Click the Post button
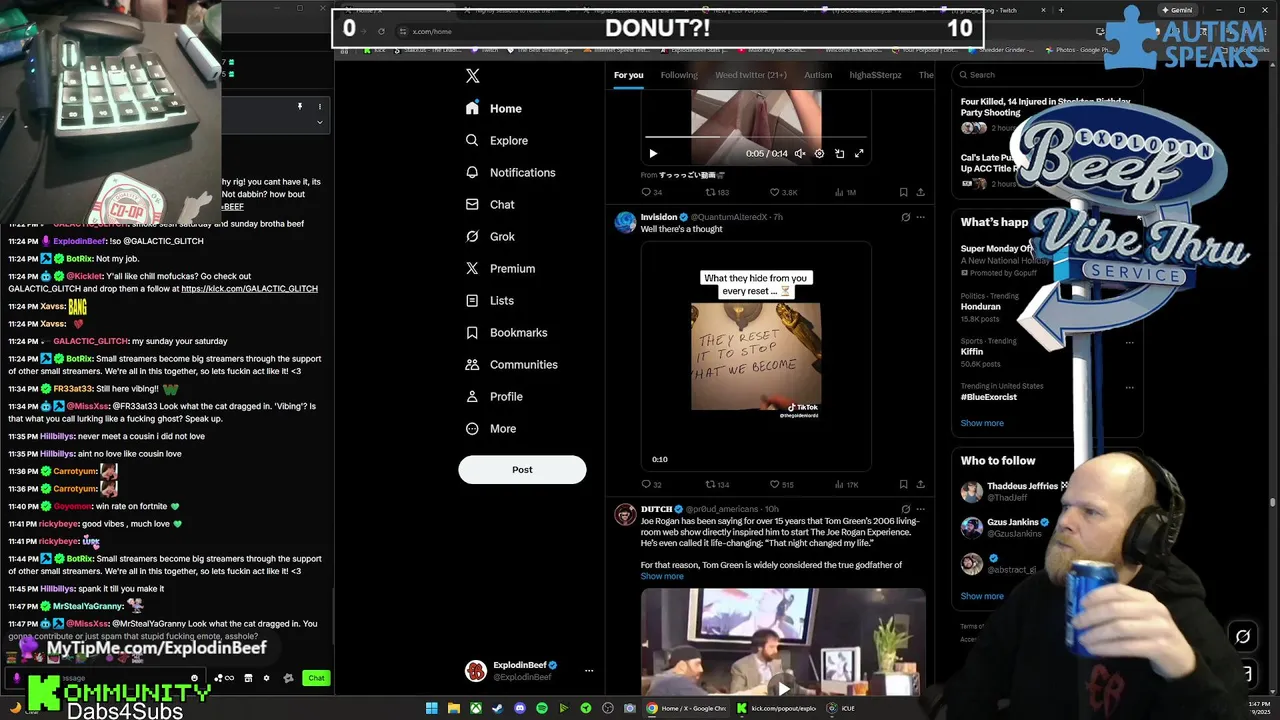Image resolution: width=1280 pixels, height=720 pixels. coord(522,469)
